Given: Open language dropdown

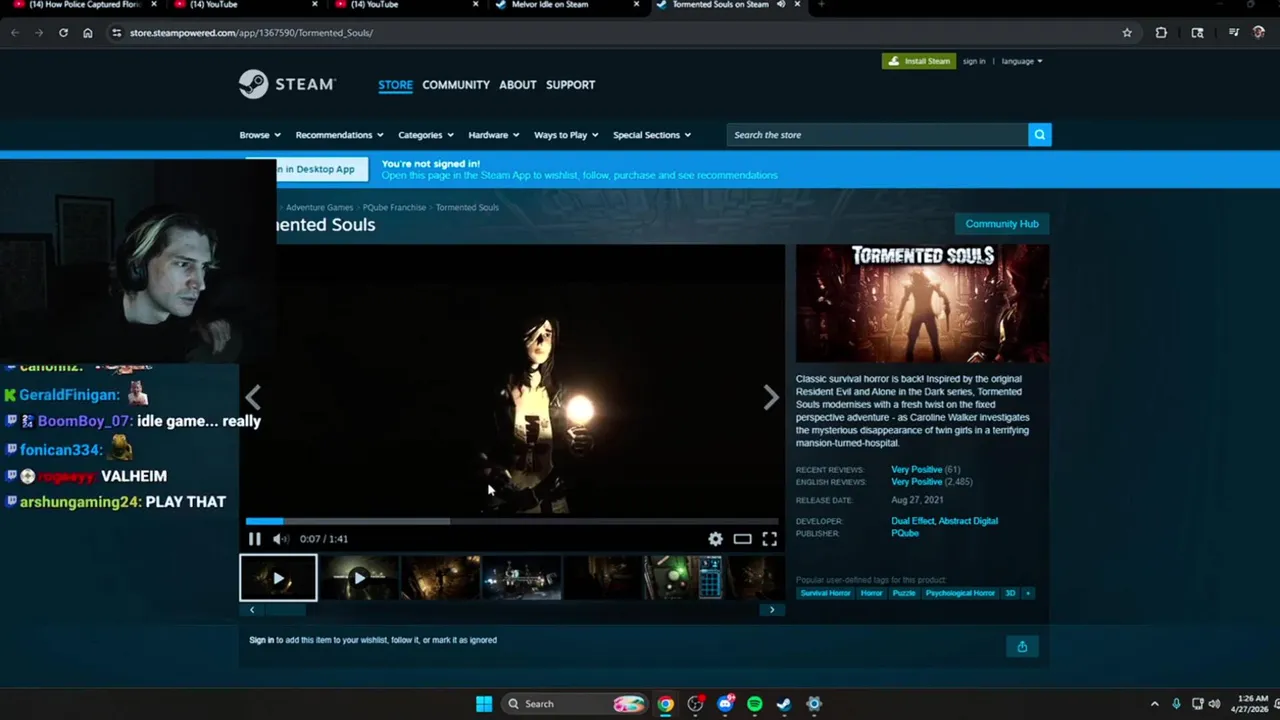Looking at the screenshot, I should pyautogui.click(x=1022, y=61).
